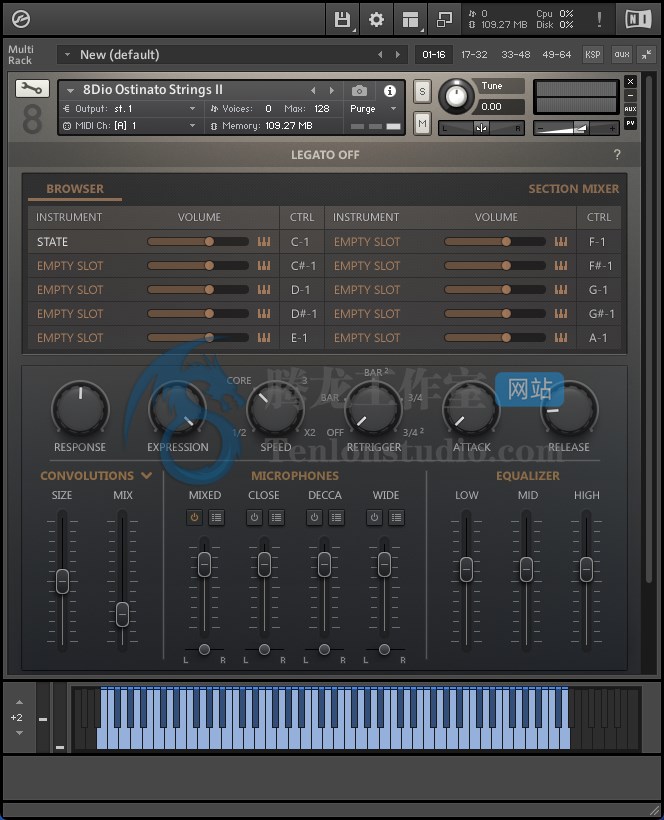Click the Kontakt logo icon
The image size is (664, 820).
(x=21, y=19)
